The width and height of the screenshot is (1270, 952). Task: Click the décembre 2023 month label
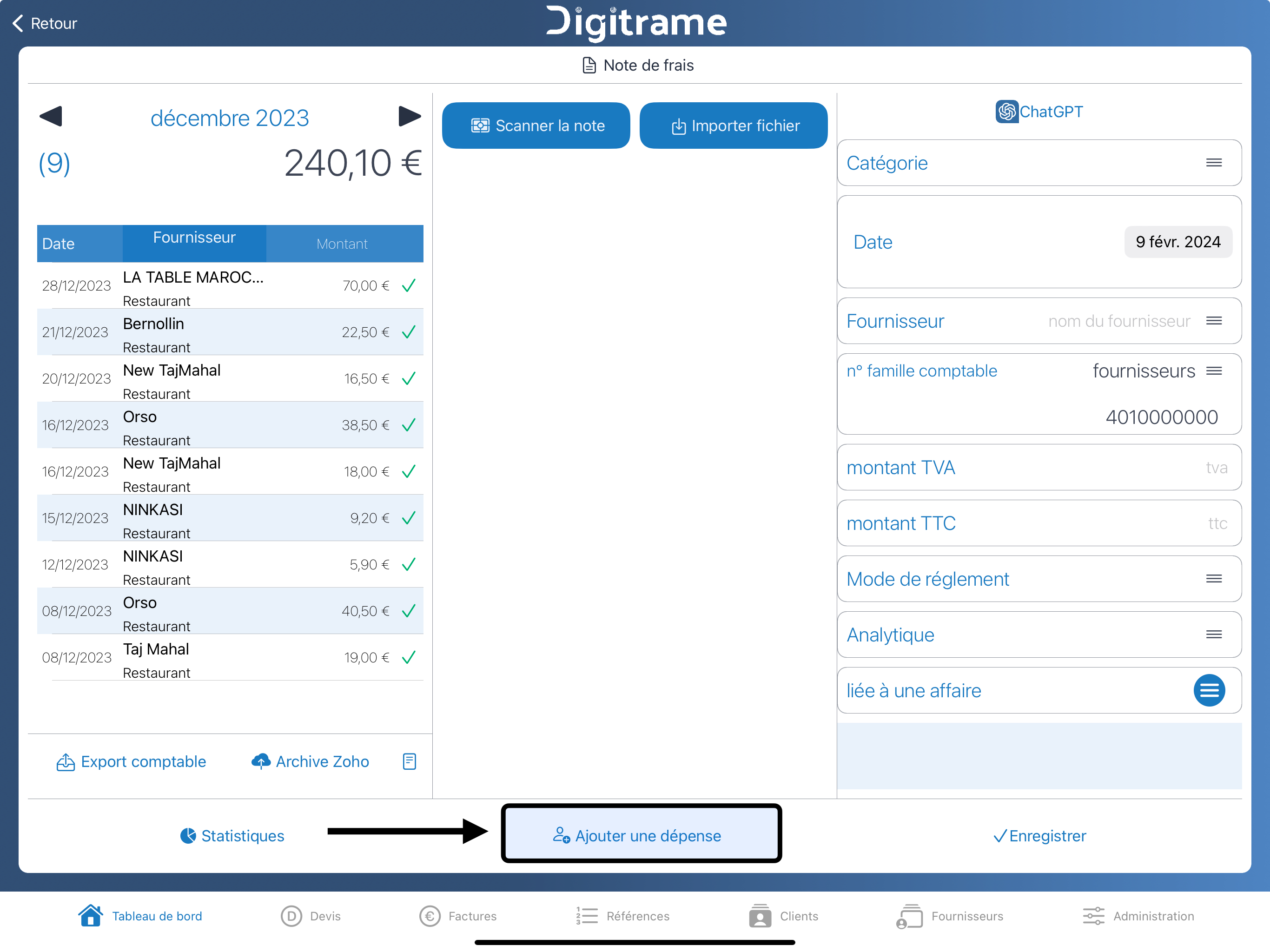coord(230,118)
